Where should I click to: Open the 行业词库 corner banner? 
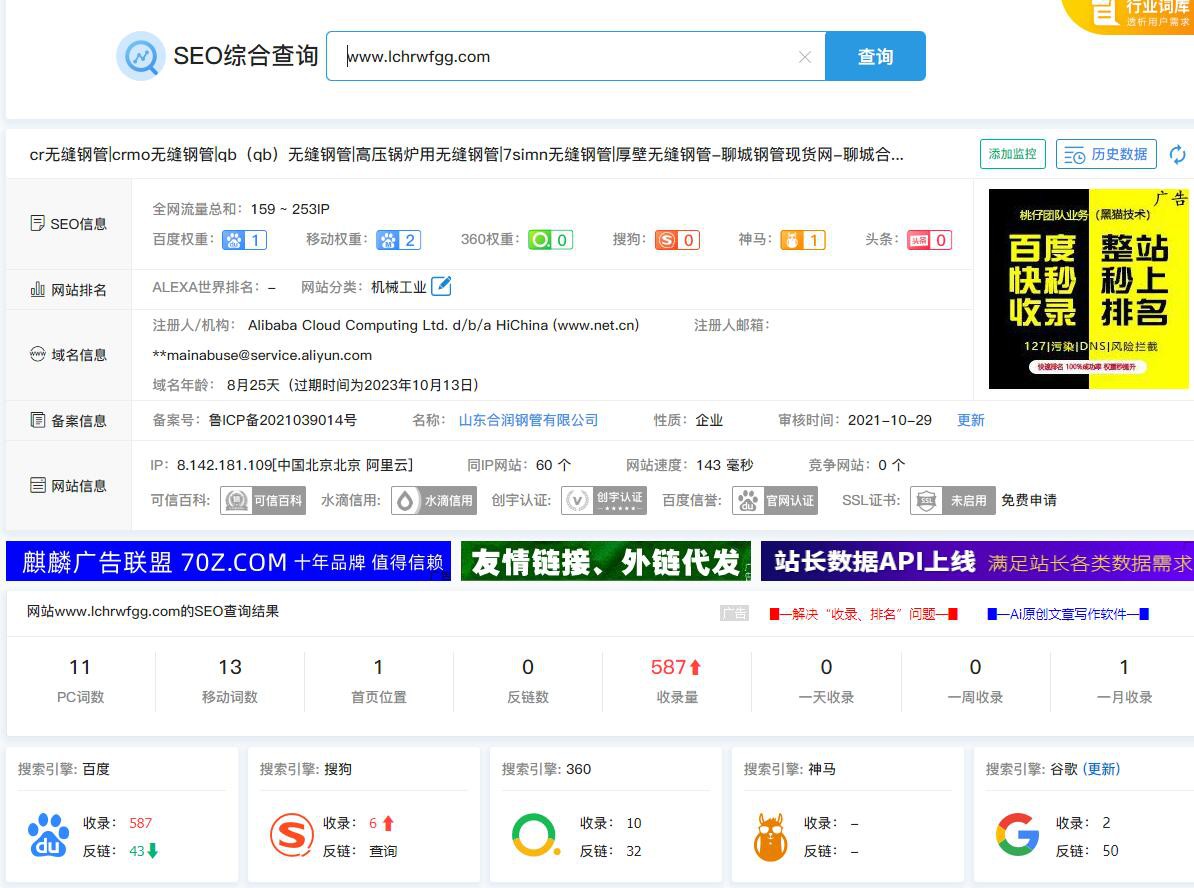[1130, 15]
